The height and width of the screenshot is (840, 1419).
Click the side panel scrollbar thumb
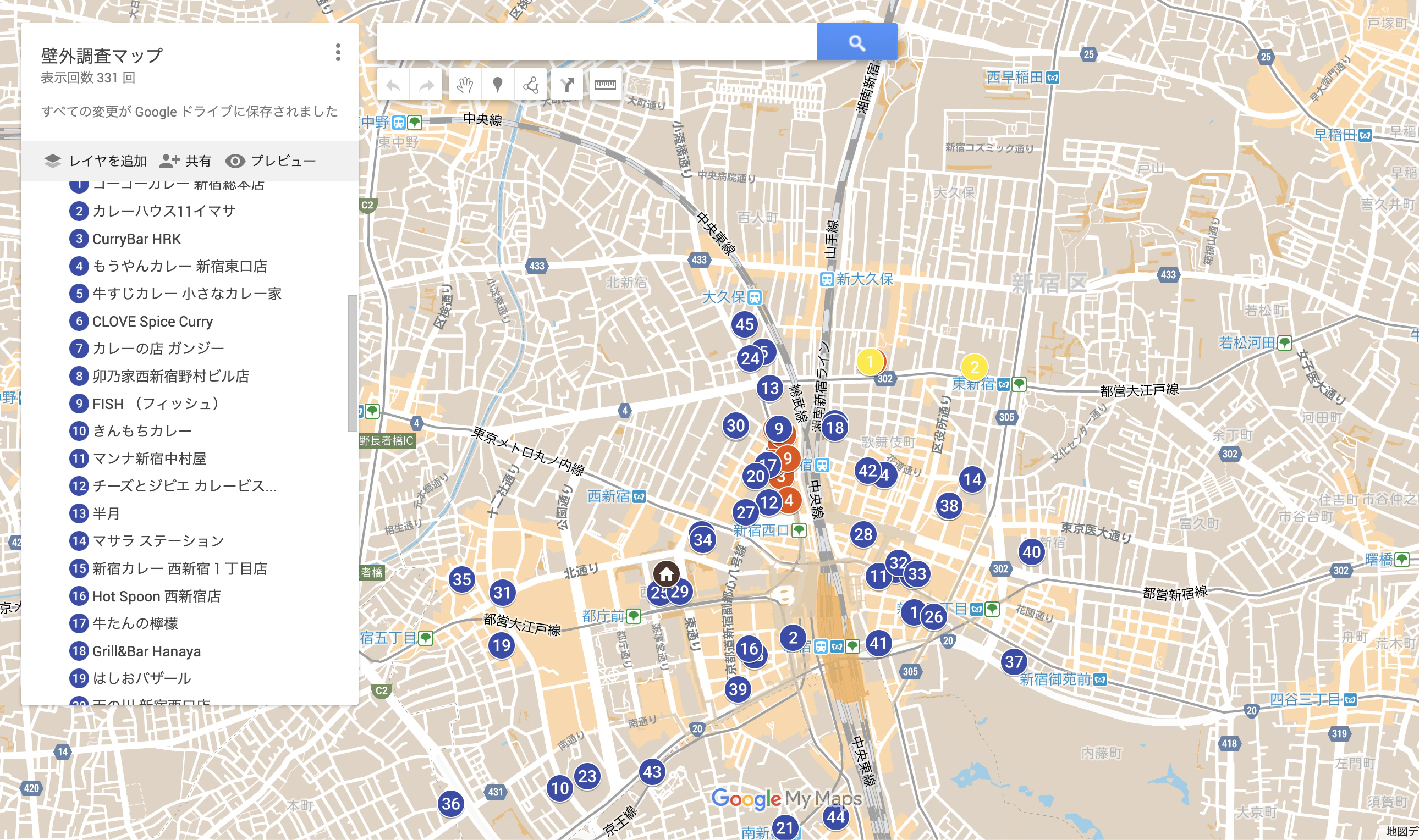pyautogui.click(x=352, y=363)
